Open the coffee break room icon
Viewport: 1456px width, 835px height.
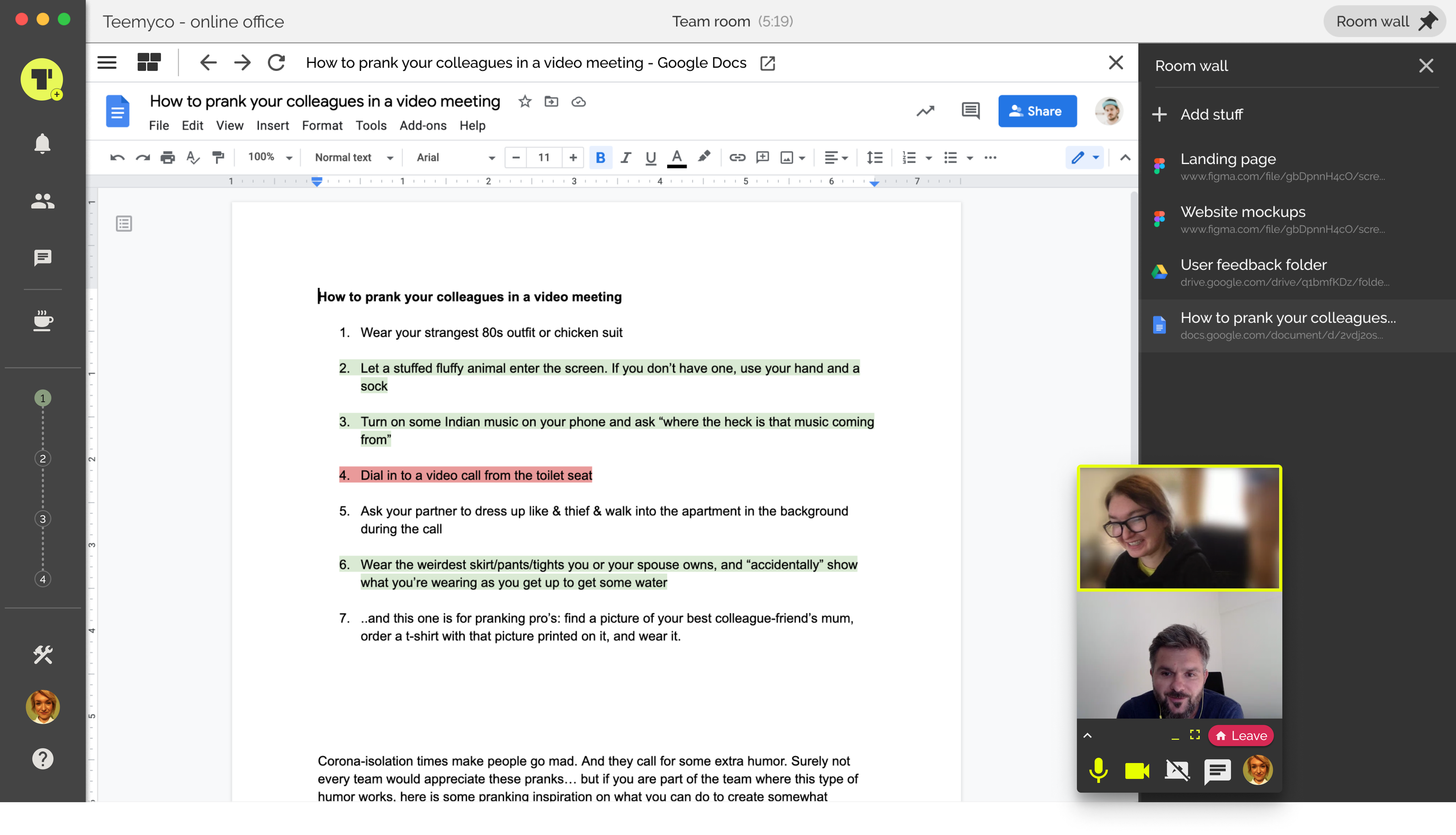coord(42,320)
